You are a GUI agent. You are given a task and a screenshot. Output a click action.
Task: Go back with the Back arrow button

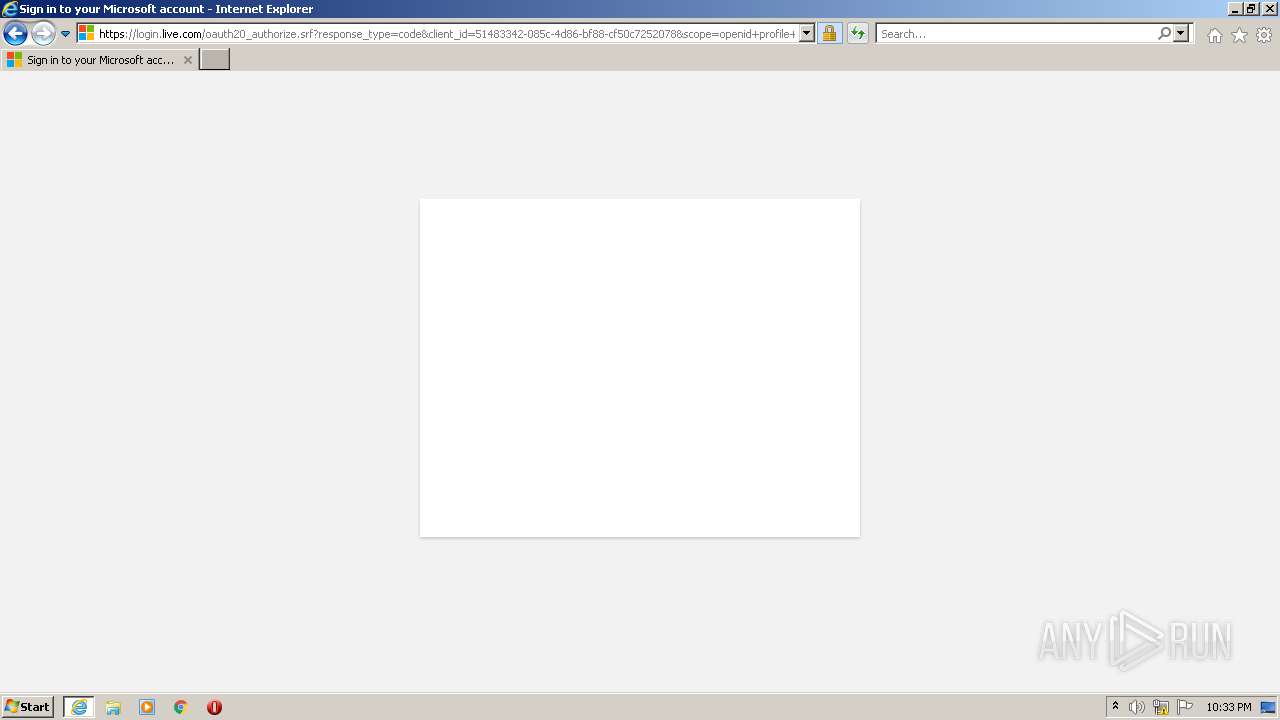coord(15,33)
